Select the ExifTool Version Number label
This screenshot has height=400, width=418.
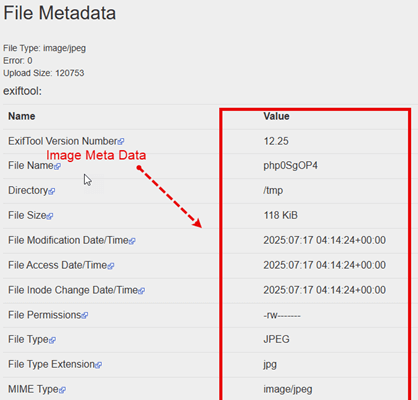[x=63, y=141]
